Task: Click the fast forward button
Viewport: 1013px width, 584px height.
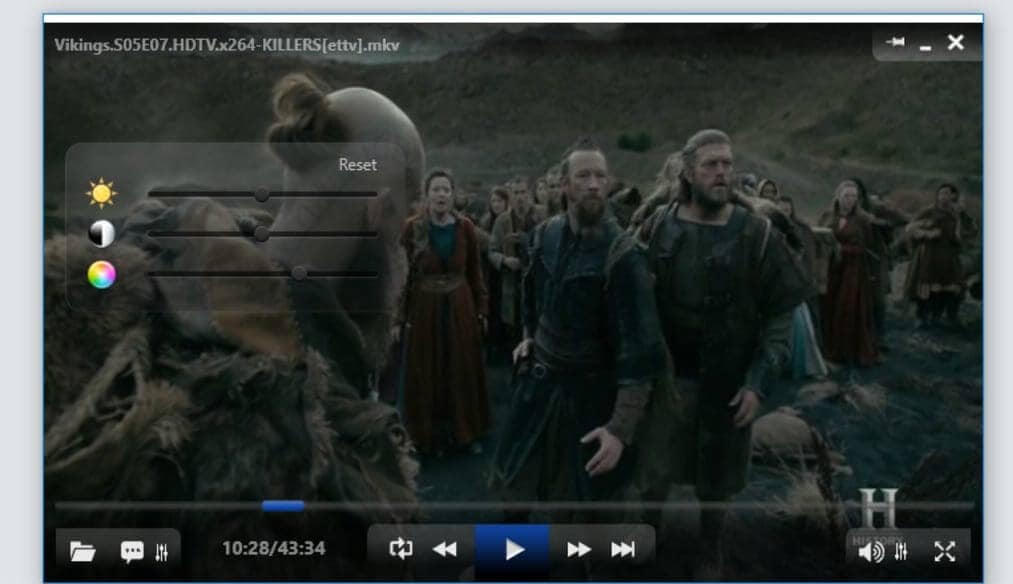Action: coord(578,549)
